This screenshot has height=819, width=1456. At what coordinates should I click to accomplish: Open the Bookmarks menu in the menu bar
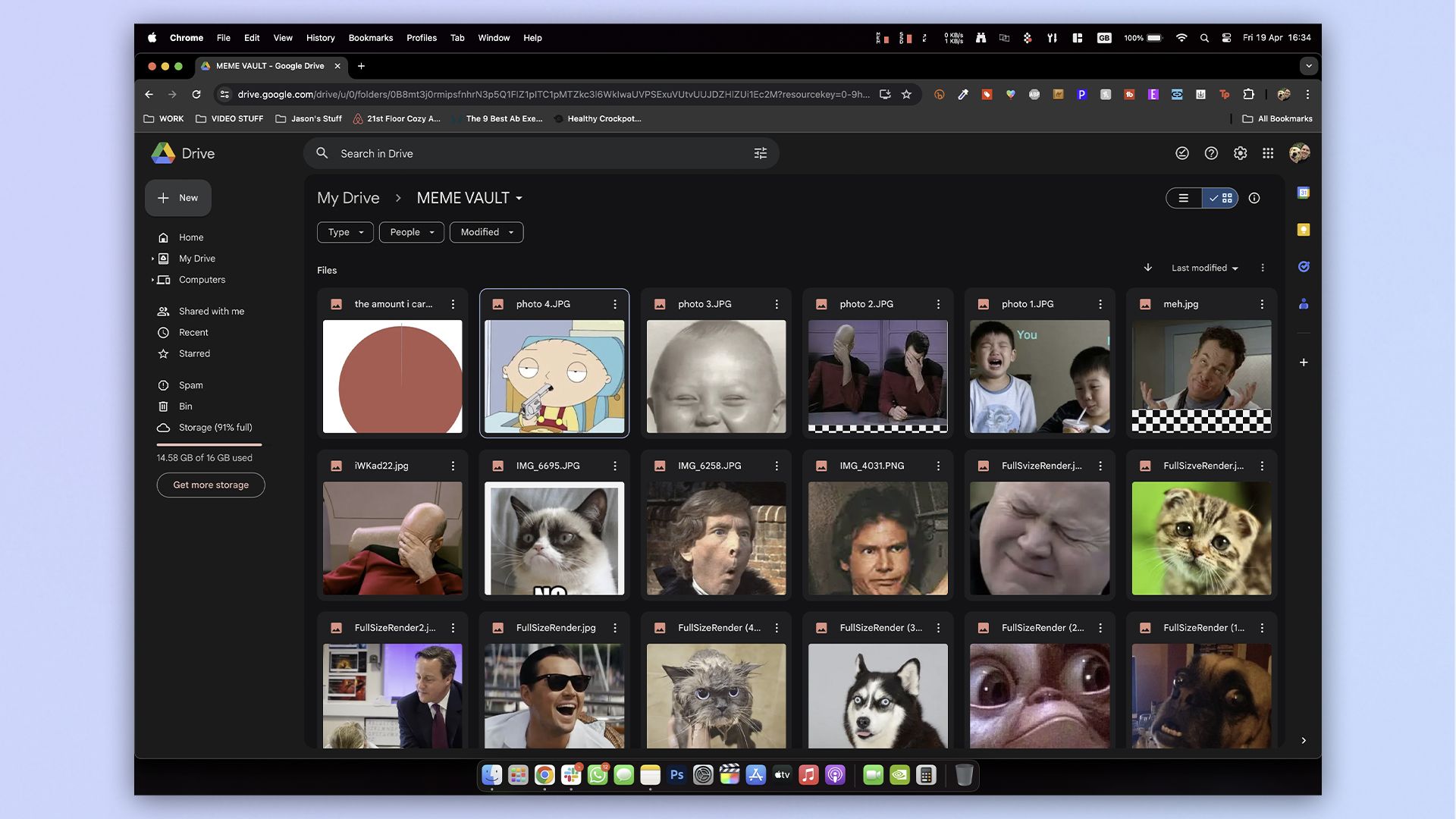370,37
